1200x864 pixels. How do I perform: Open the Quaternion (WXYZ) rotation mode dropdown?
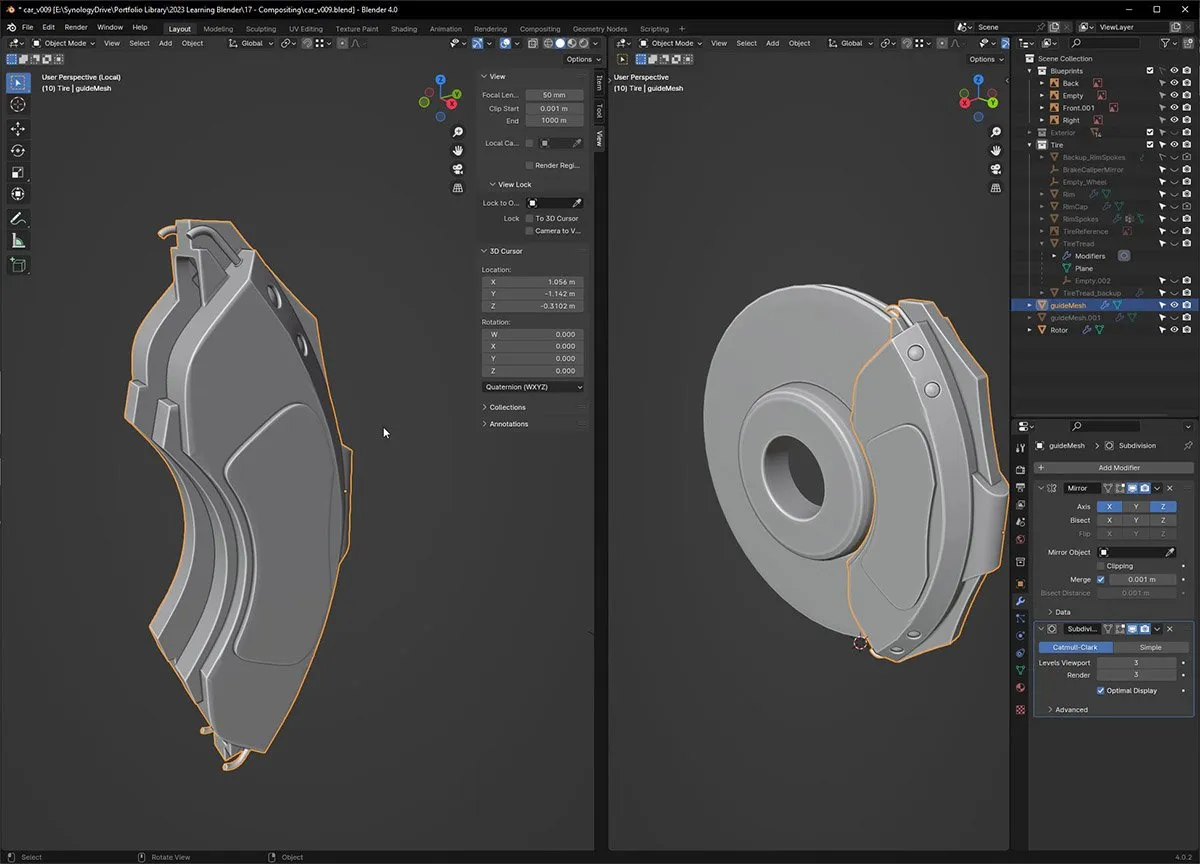click(x=532, y=387)
